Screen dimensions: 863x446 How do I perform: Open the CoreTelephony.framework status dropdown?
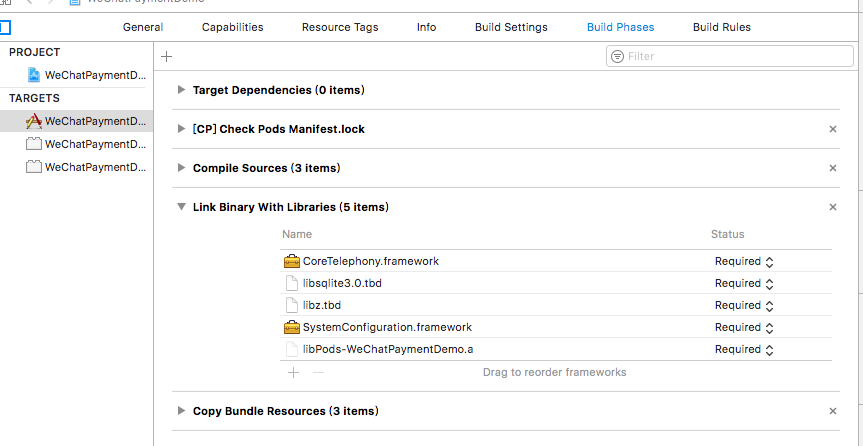pyautogui.click(x=744, y=261)
